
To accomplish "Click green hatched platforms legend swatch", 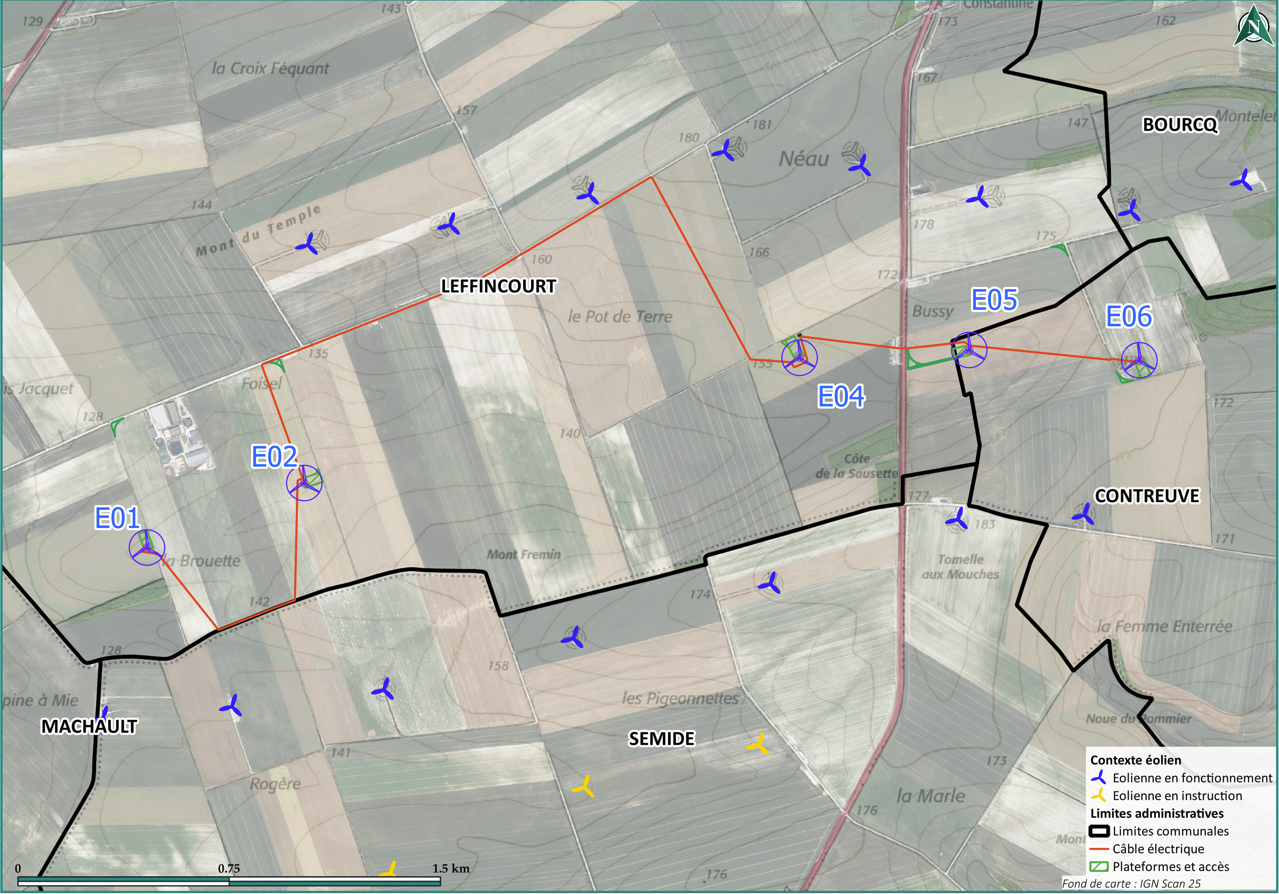I will tap(1098, 866).
